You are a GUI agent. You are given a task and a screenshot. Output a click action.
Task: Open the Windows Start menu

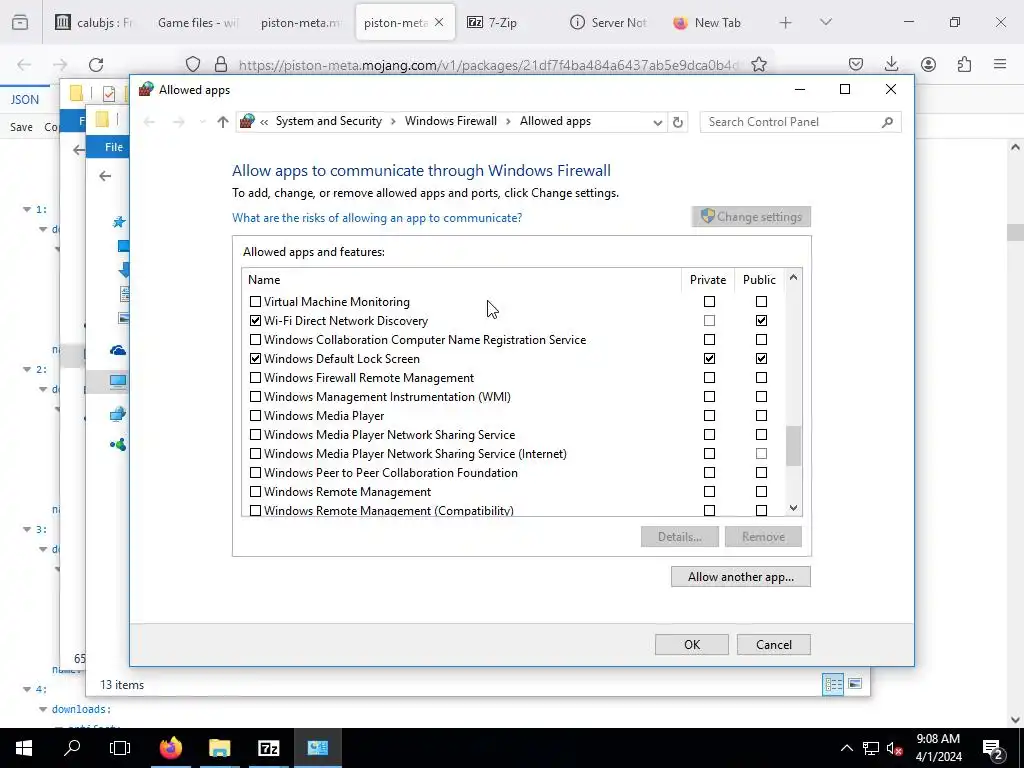pos(24,748)
